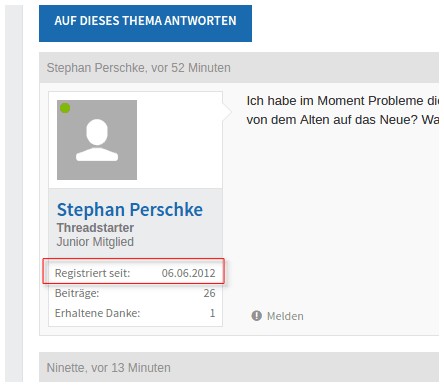This screenshot has height=387, width=444.
Task: Select the 'Junior Mitglied' rank text
Action: 95,242
